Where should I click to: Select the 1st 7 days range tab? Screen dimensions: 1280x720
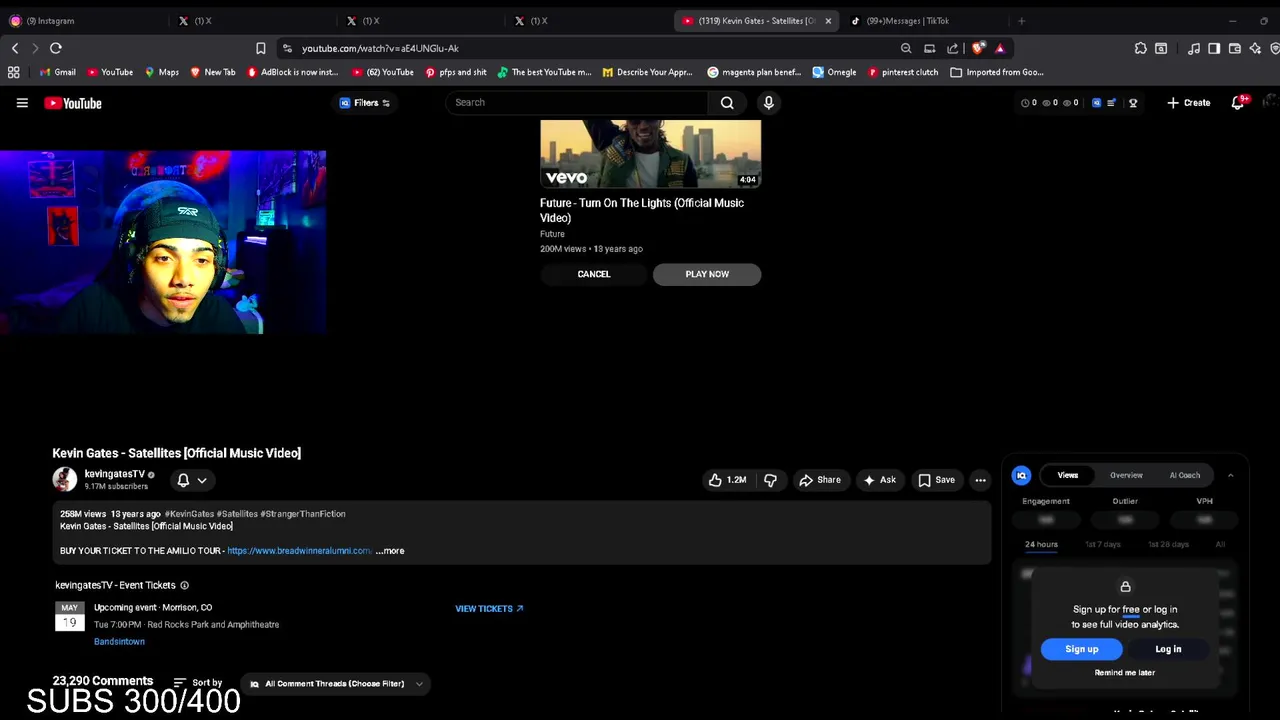[x=1103, y=545]
